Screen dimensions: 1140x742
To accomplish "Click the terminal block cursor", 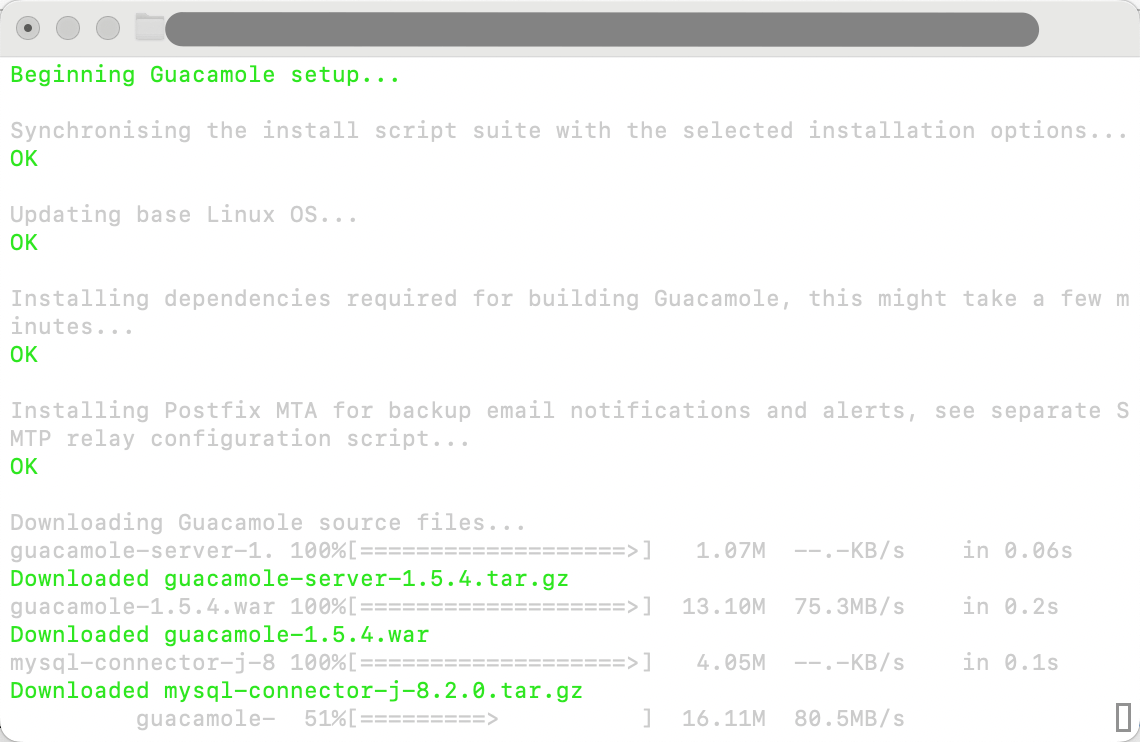I will (x=1121, y=718).
